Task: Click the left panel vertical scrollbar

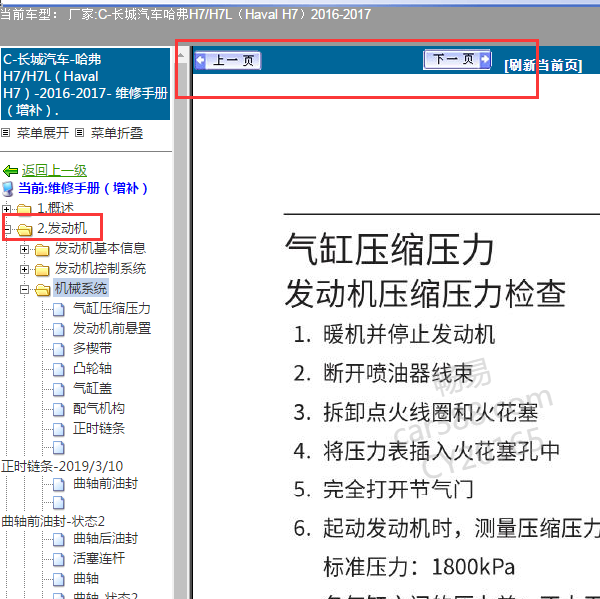Action: [181, 329]
